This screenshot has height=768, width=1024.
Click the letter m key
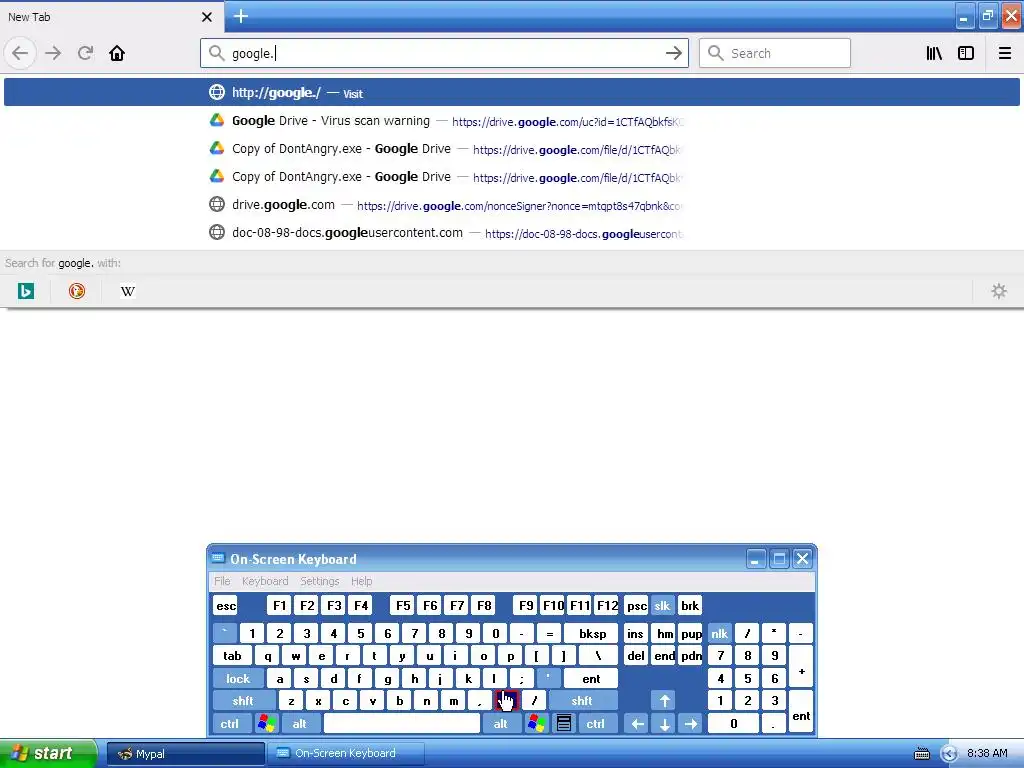(453, 701)
